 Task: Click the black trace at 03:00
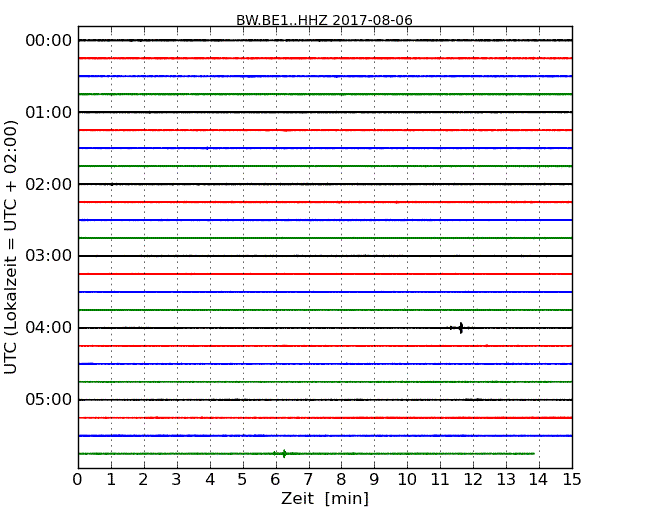point(325,256)
